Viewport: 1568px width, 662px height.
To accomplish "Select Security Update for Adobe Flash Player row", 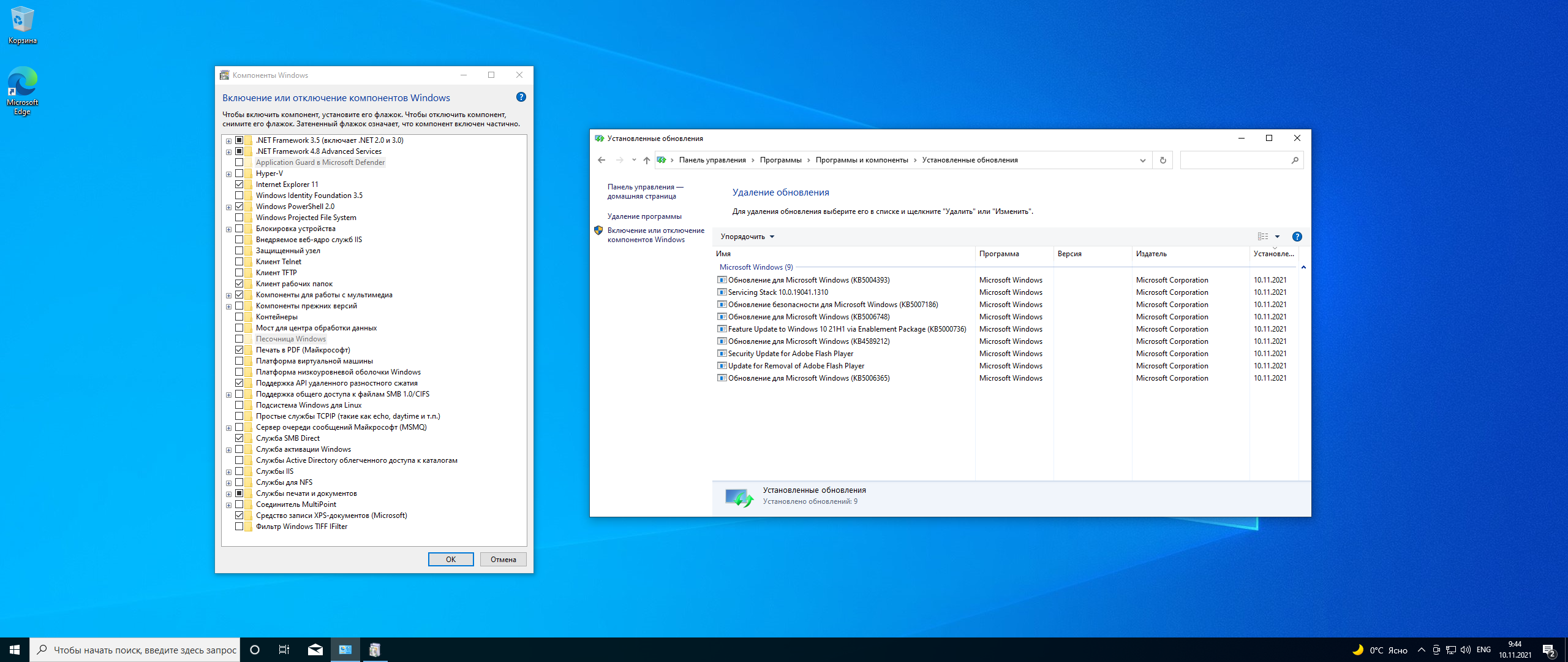I will coord(1005,354).
